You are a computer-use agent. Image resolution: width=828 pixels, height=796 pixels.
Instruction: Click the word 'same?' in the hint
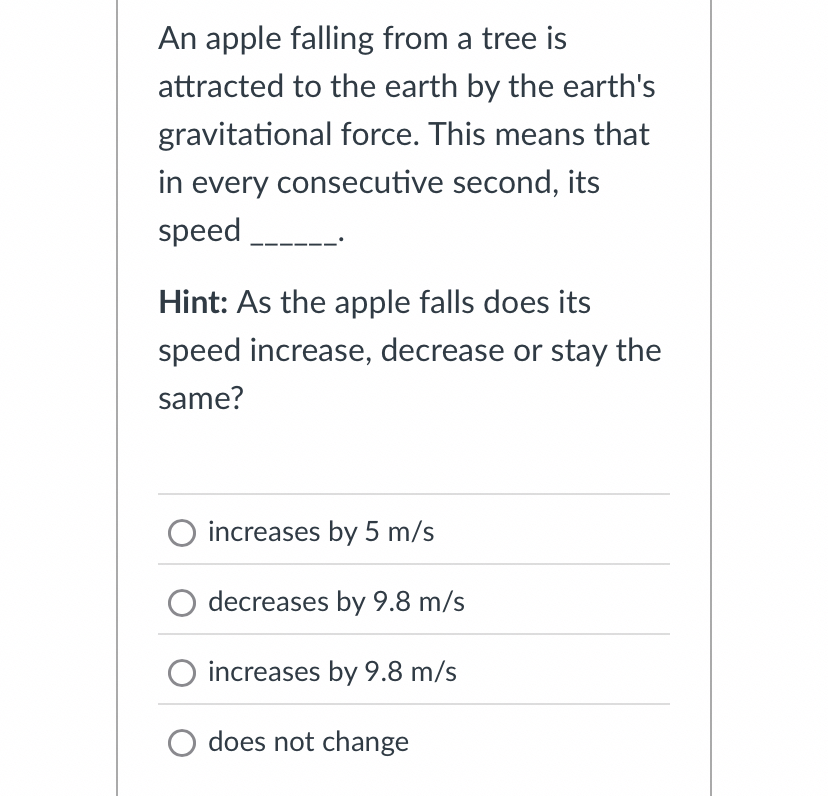(x=201, y=399)
